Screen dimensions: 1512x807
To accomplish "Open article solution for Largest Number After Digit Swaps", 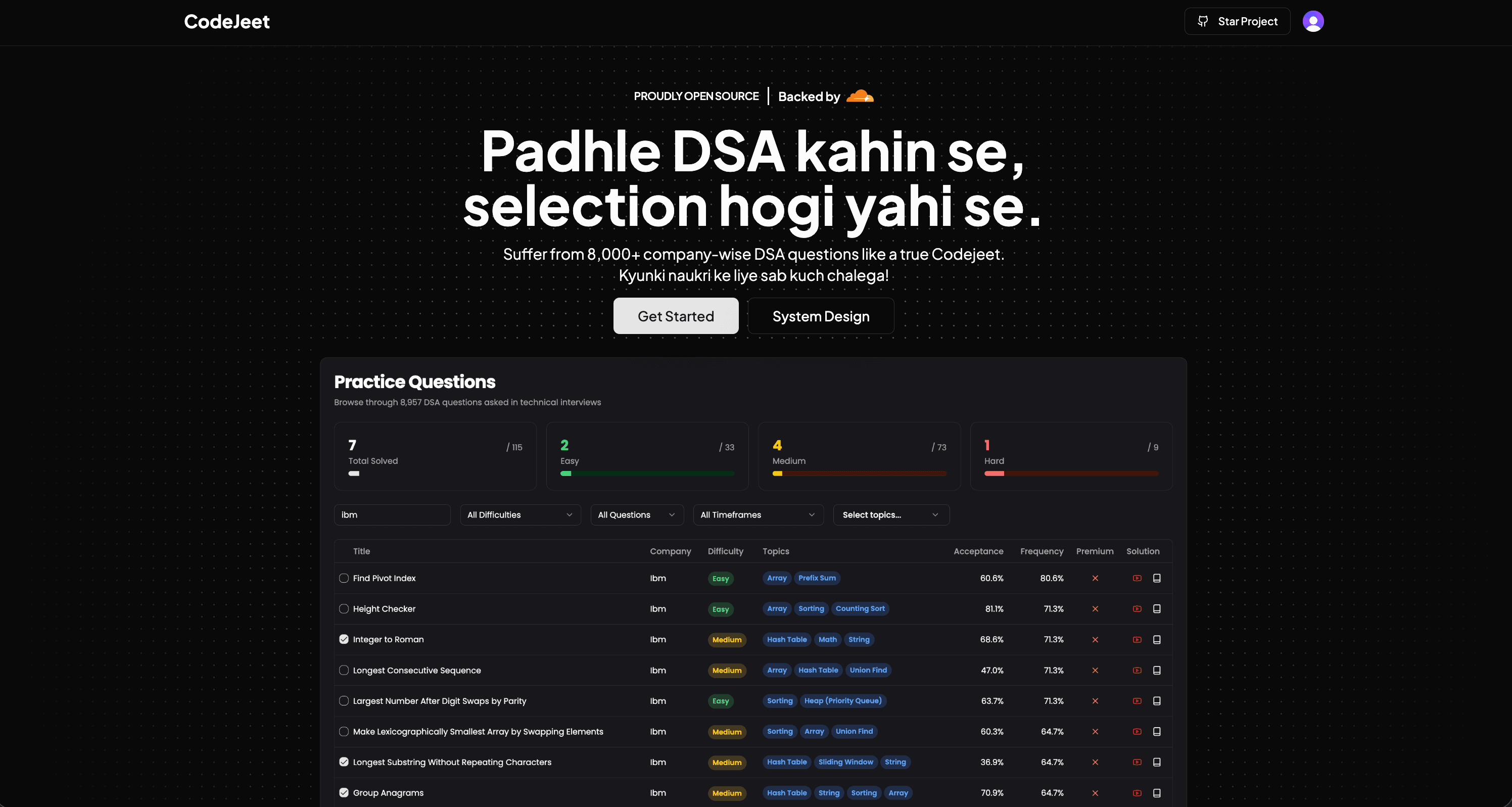I will [x=1156, y=701].
